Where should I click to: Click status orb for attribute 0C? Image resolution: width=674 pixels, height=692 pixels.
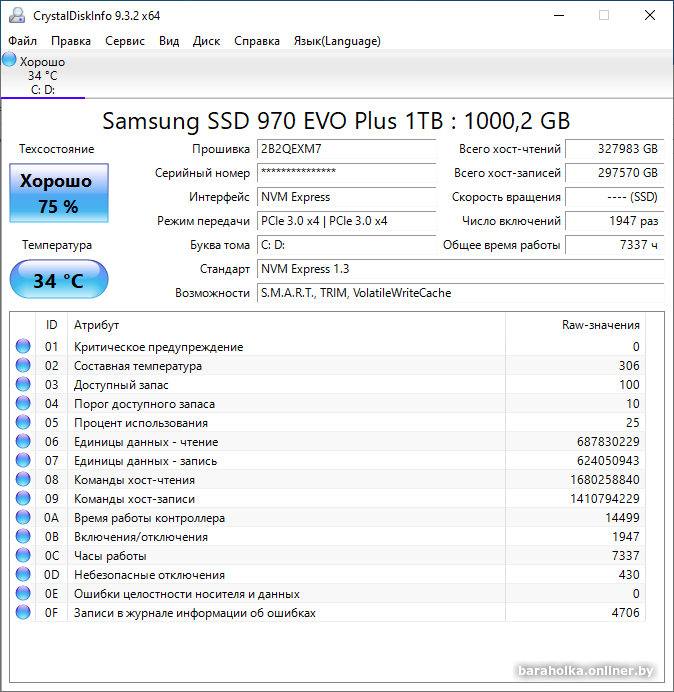pos(23,555)
